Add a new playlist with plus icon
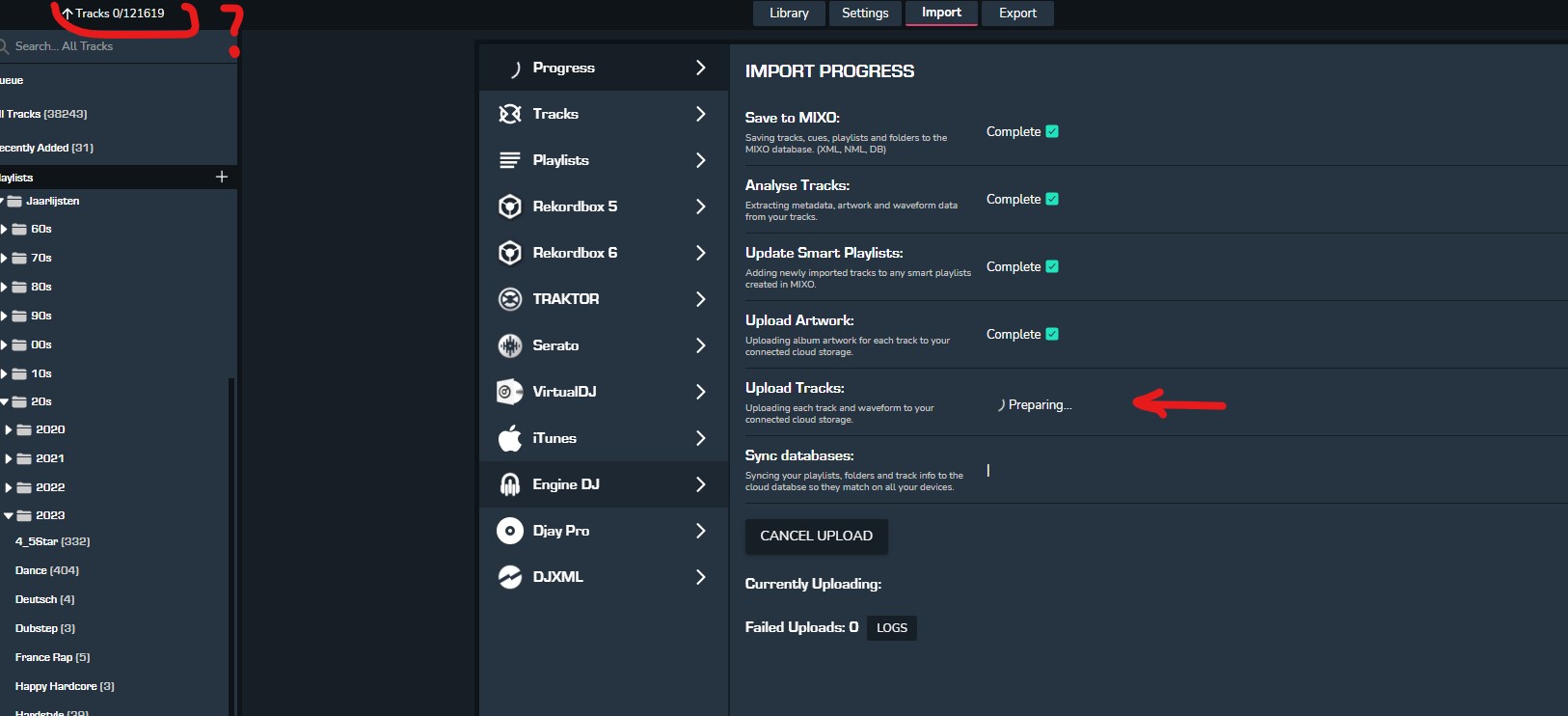The height and width of the screenshot is (716, 1568). pos(222,177)
